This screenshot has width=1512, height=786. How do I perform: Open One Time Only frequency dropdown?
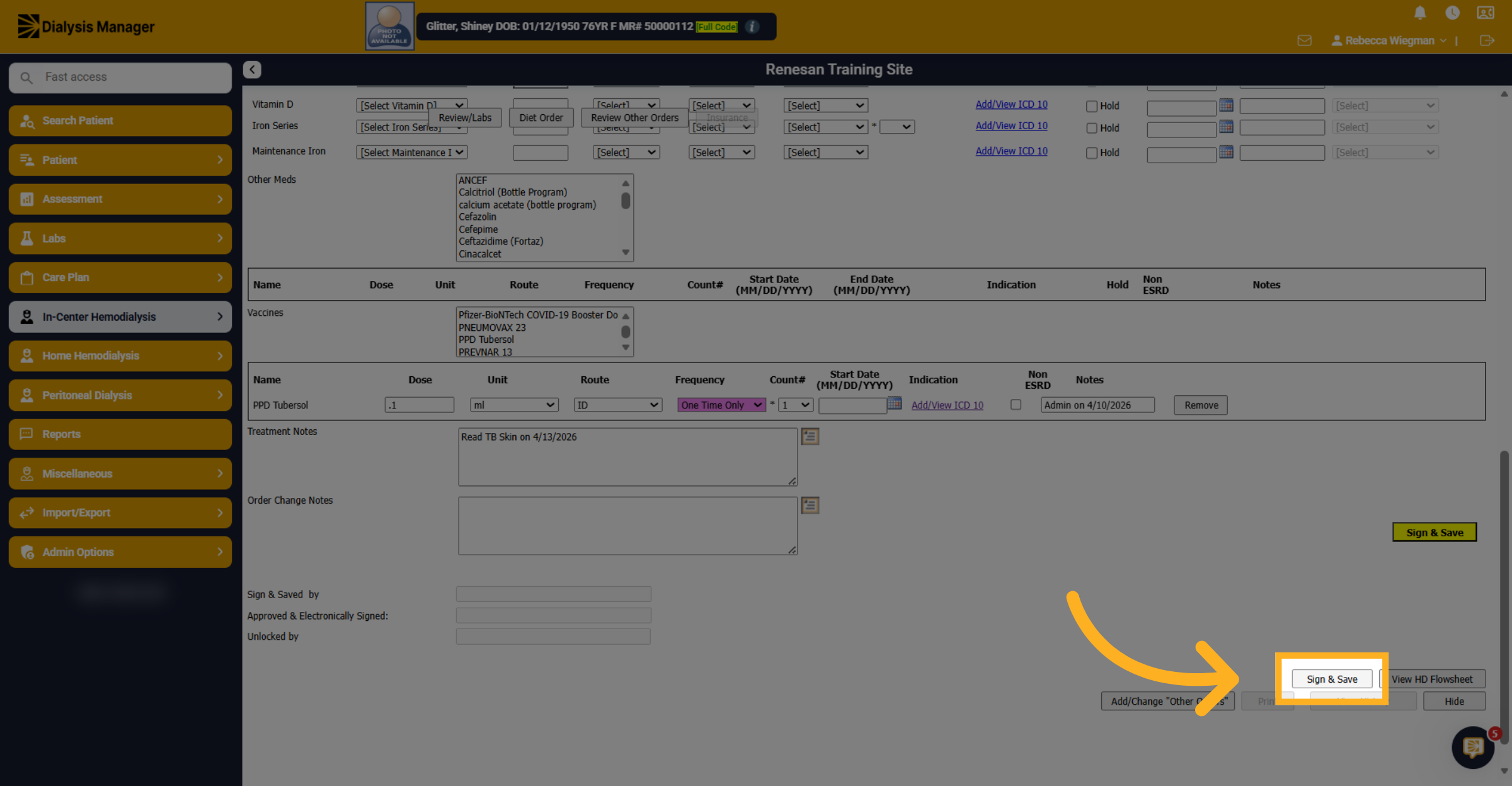[x=722, y=405]
